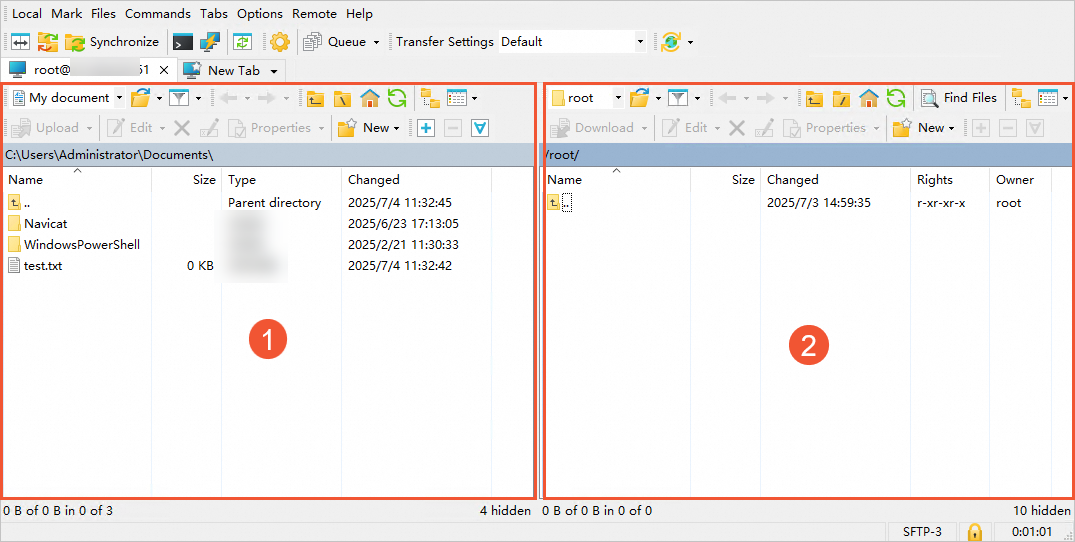Open the local My document drive dropdown

click(x=119, y=98)
